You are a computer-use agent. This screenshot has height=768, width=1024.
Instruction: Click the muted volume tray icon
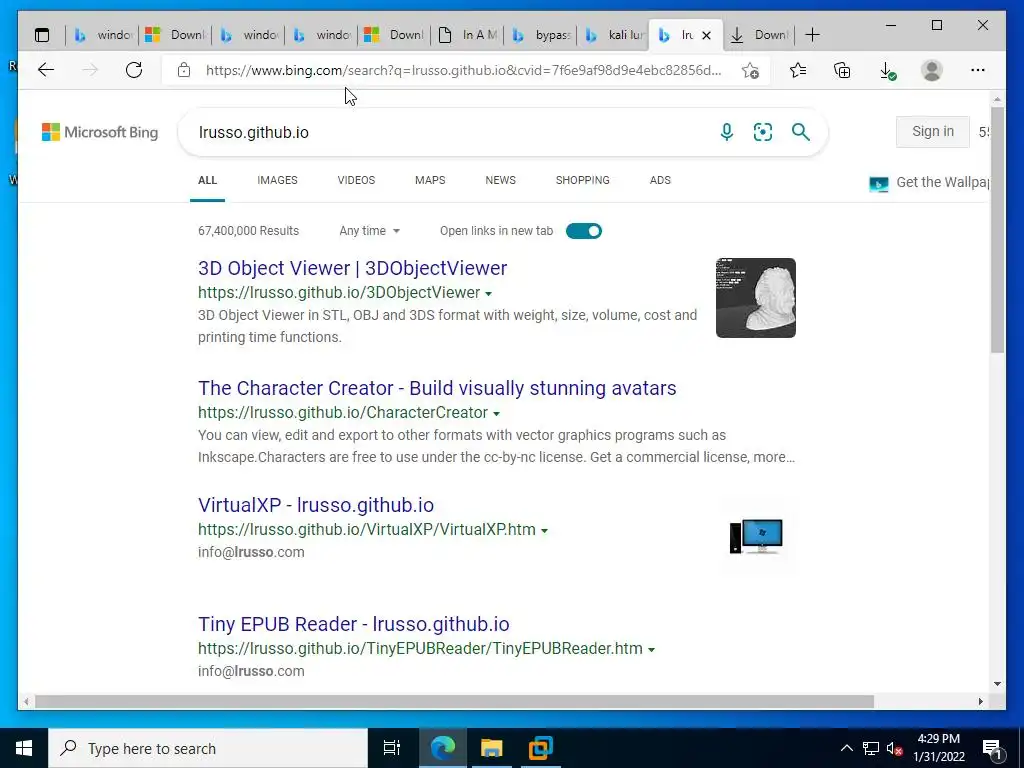click(894, 748)
